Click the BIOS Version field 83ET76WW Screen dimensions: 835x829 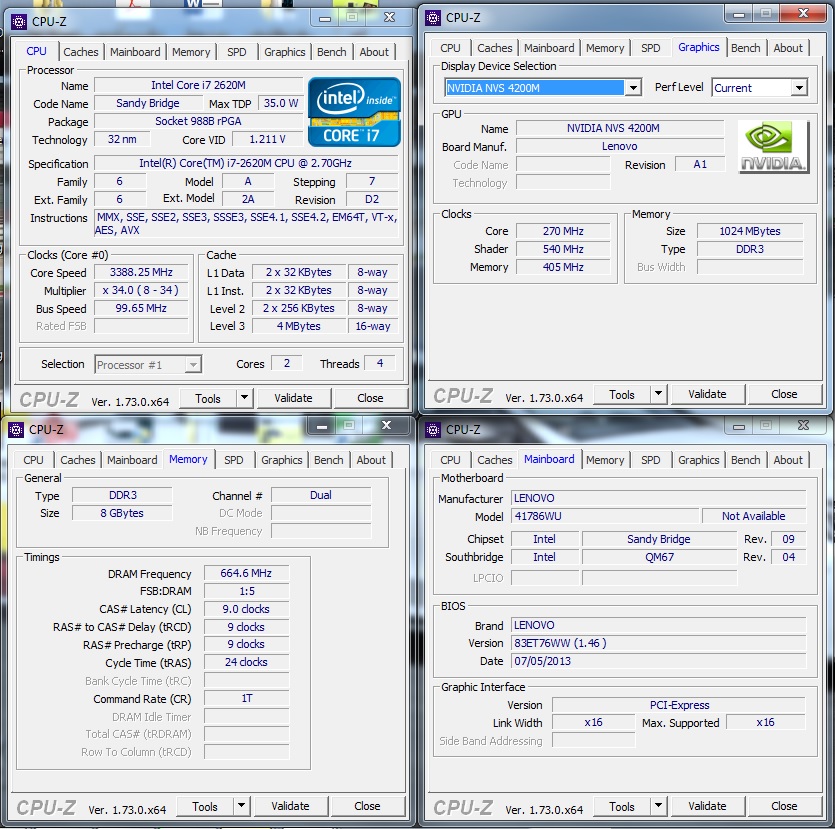click(659, 643)
